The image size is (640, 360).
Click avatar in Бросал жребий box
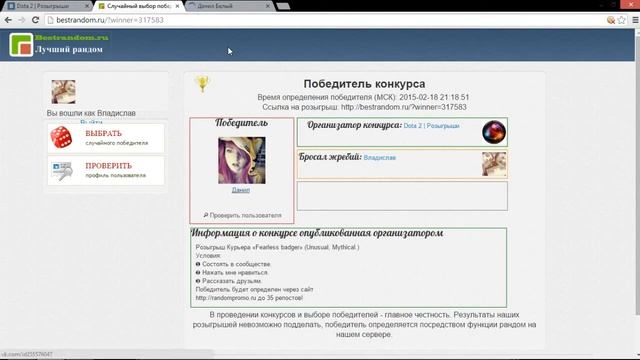click(494, 164)
